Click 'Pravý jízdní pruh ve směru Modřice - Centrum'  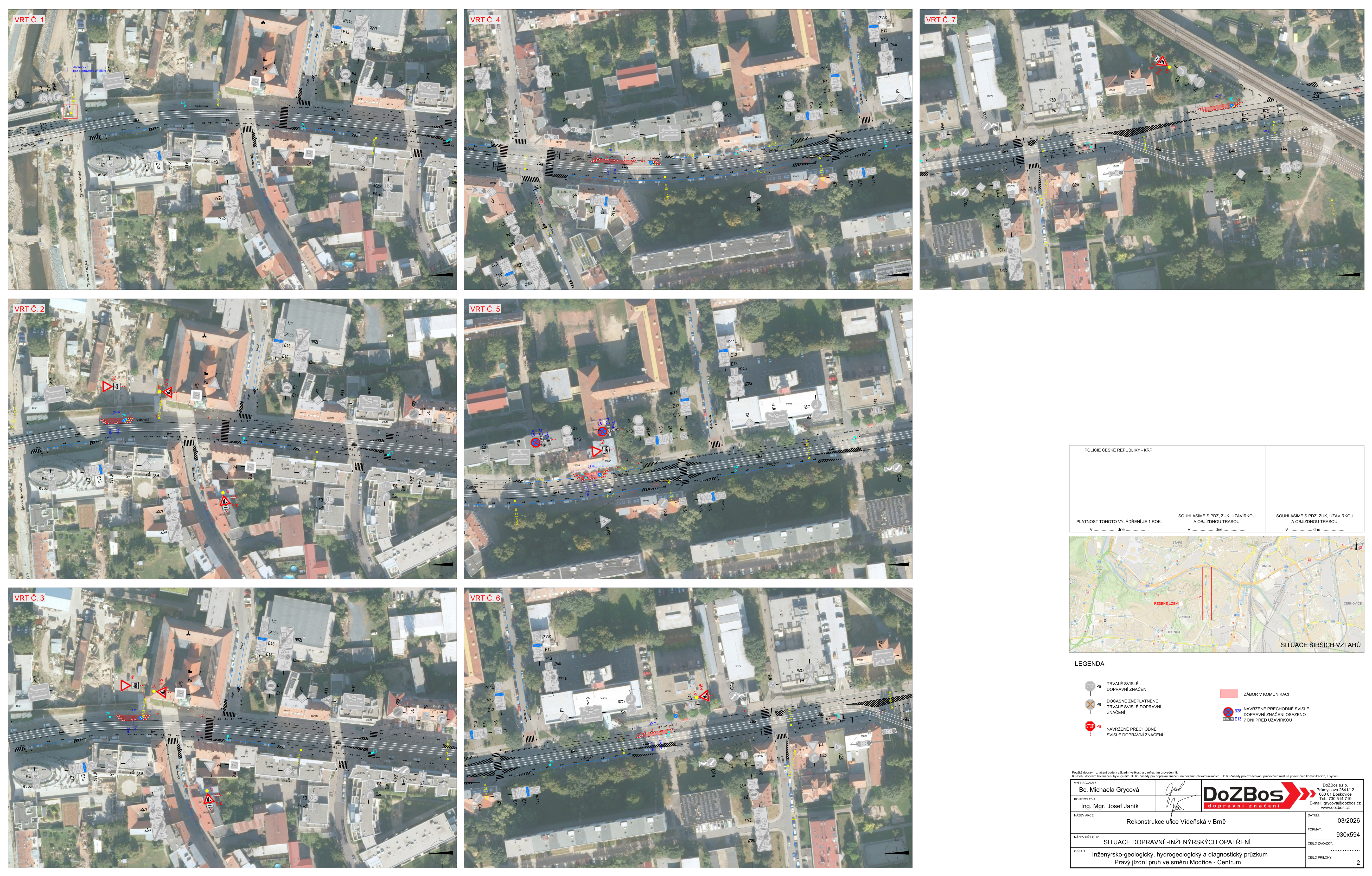[1178, 862]
